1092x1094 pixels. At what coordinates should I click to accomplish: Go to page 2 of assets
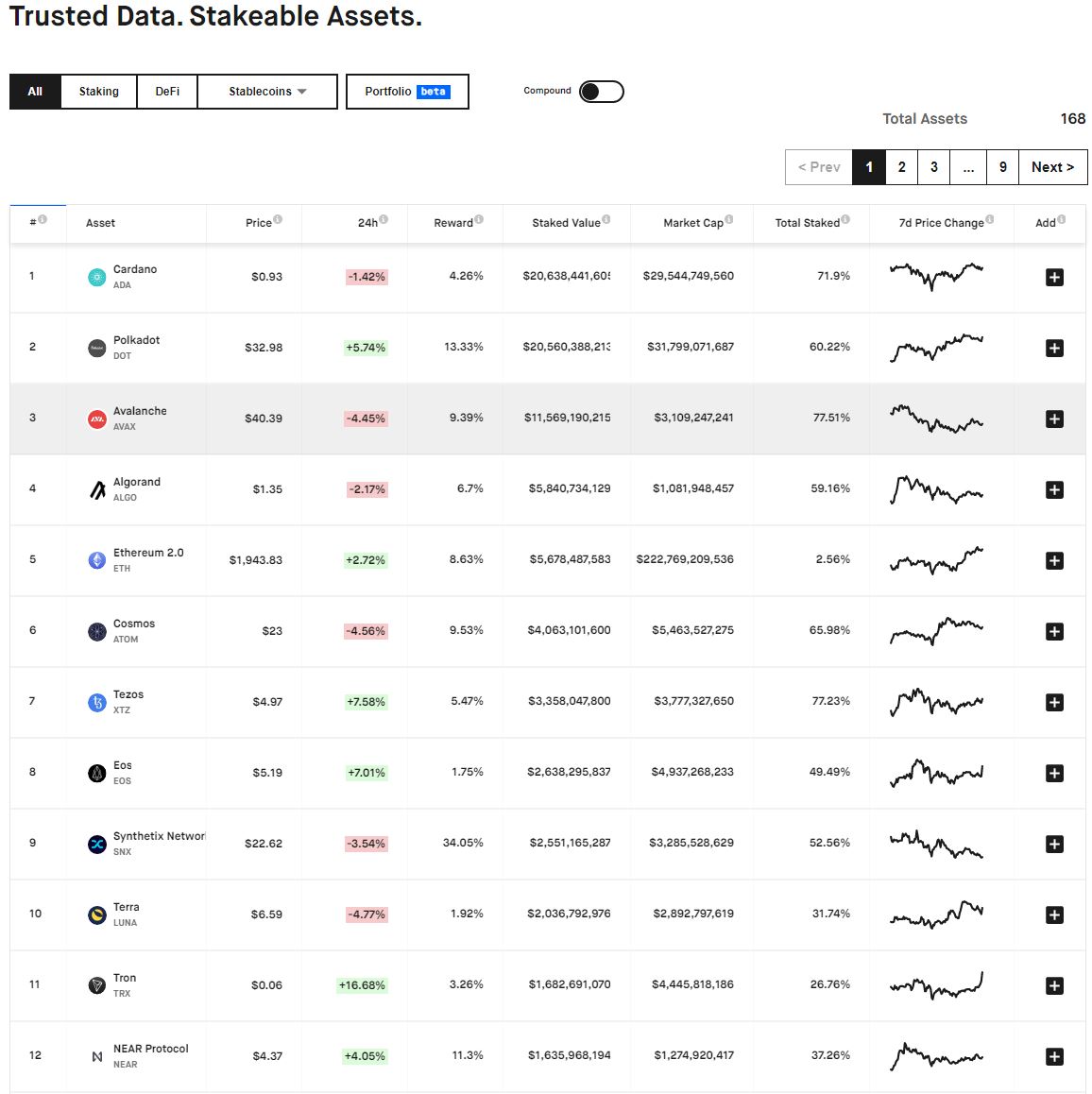901,167
